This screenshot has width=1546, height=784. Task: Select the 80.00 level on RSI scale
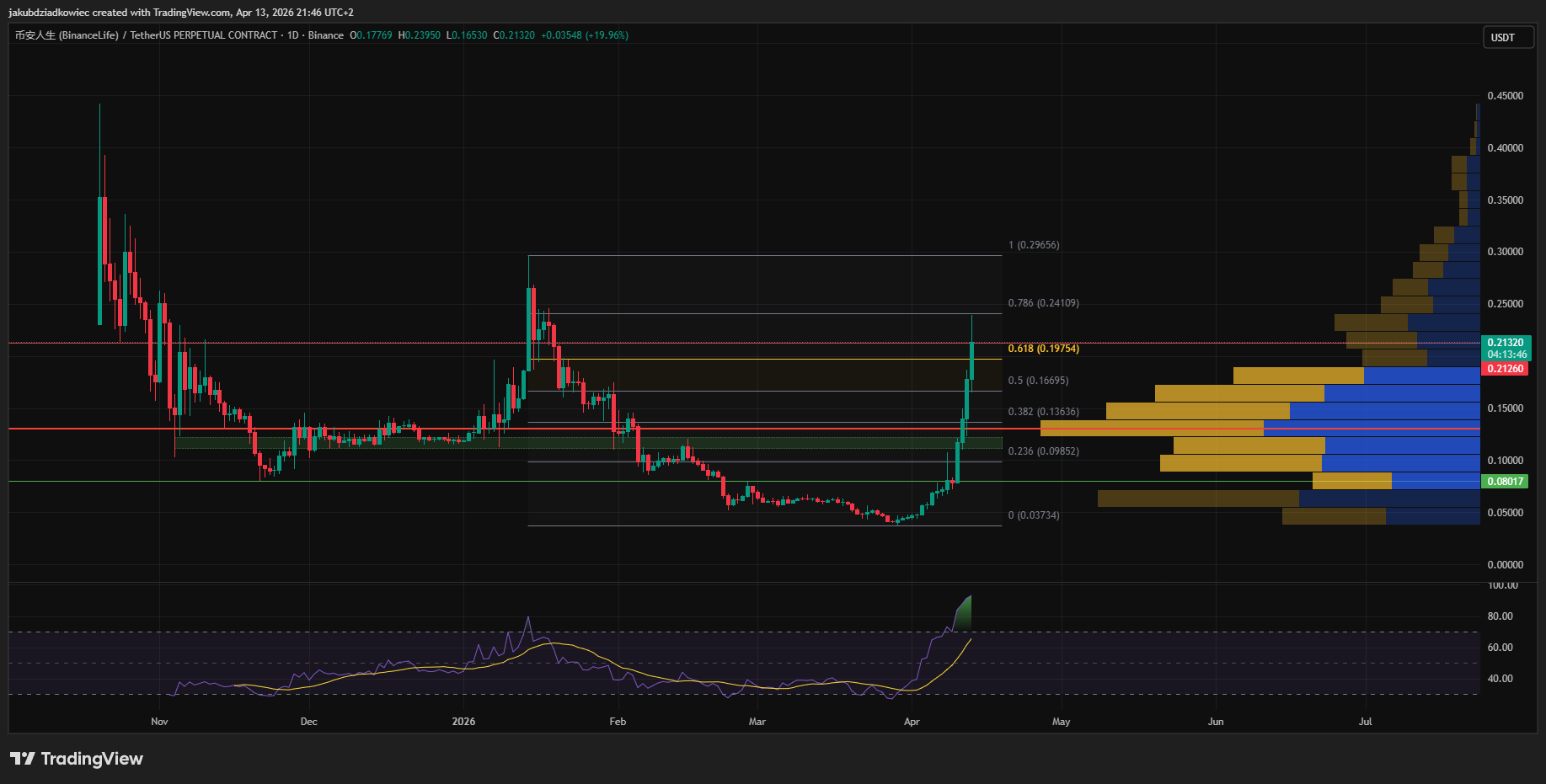click(1500, 616)
